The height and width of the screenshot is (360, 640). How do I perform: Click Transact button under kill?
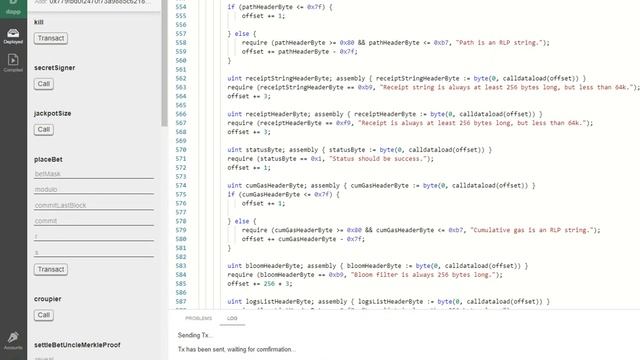coord(51,38)
